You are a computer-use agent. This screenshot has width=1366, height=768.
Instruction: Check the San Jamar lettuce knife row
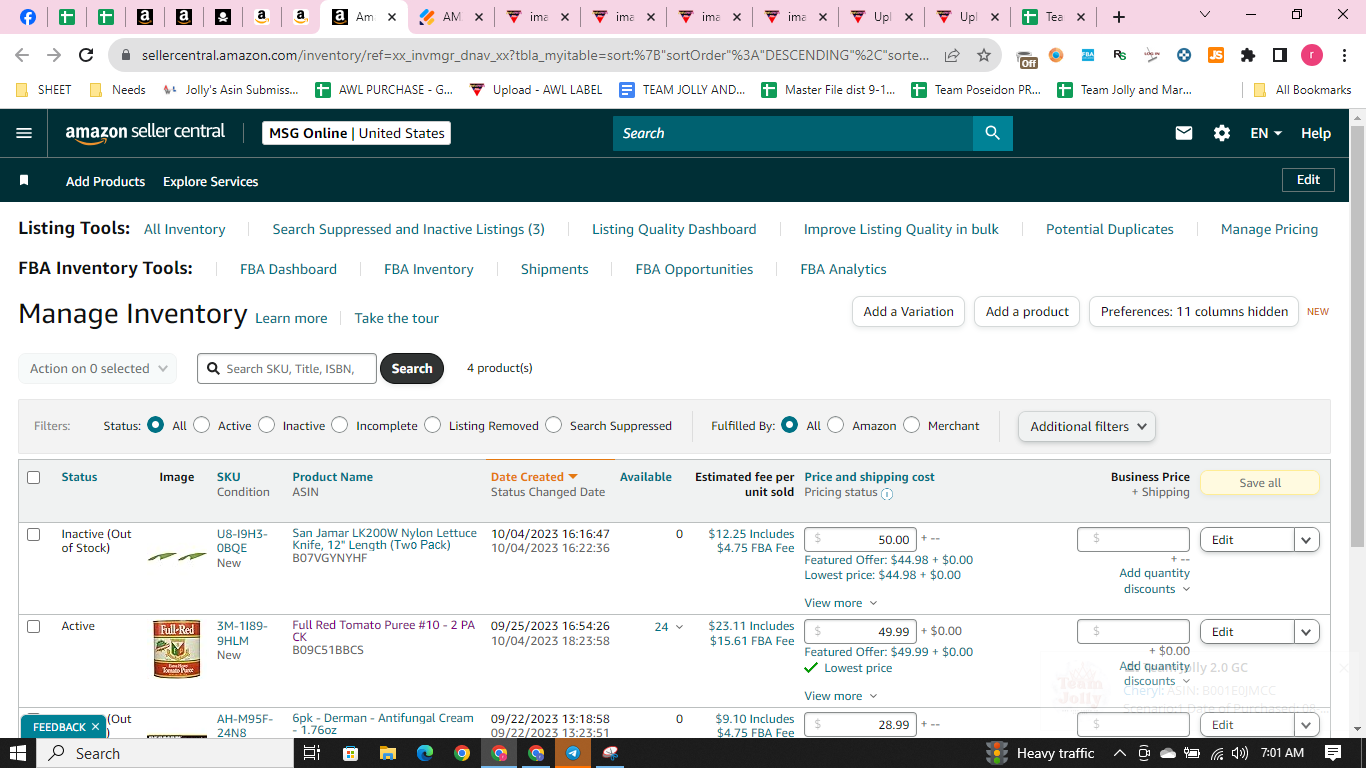pyautogui.click(x=33, y=534)
